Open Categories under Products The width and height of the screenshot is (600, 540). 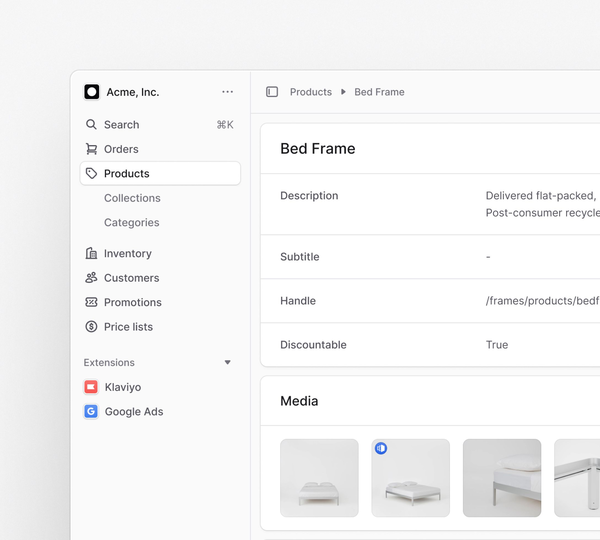click(x=131, y=223)
